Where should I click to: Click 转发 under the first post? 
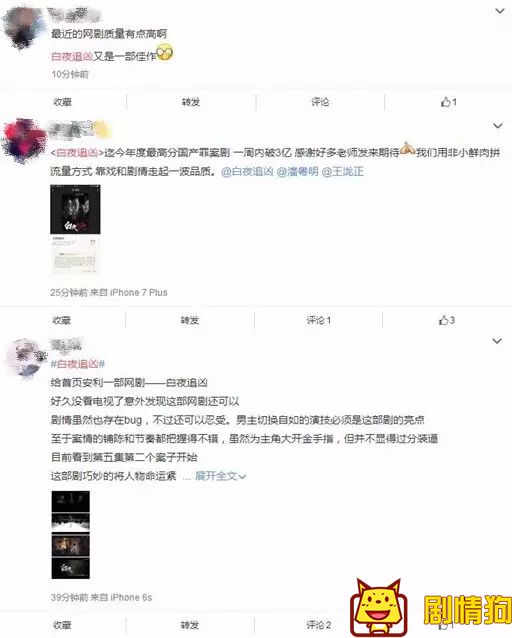point(190,102)
